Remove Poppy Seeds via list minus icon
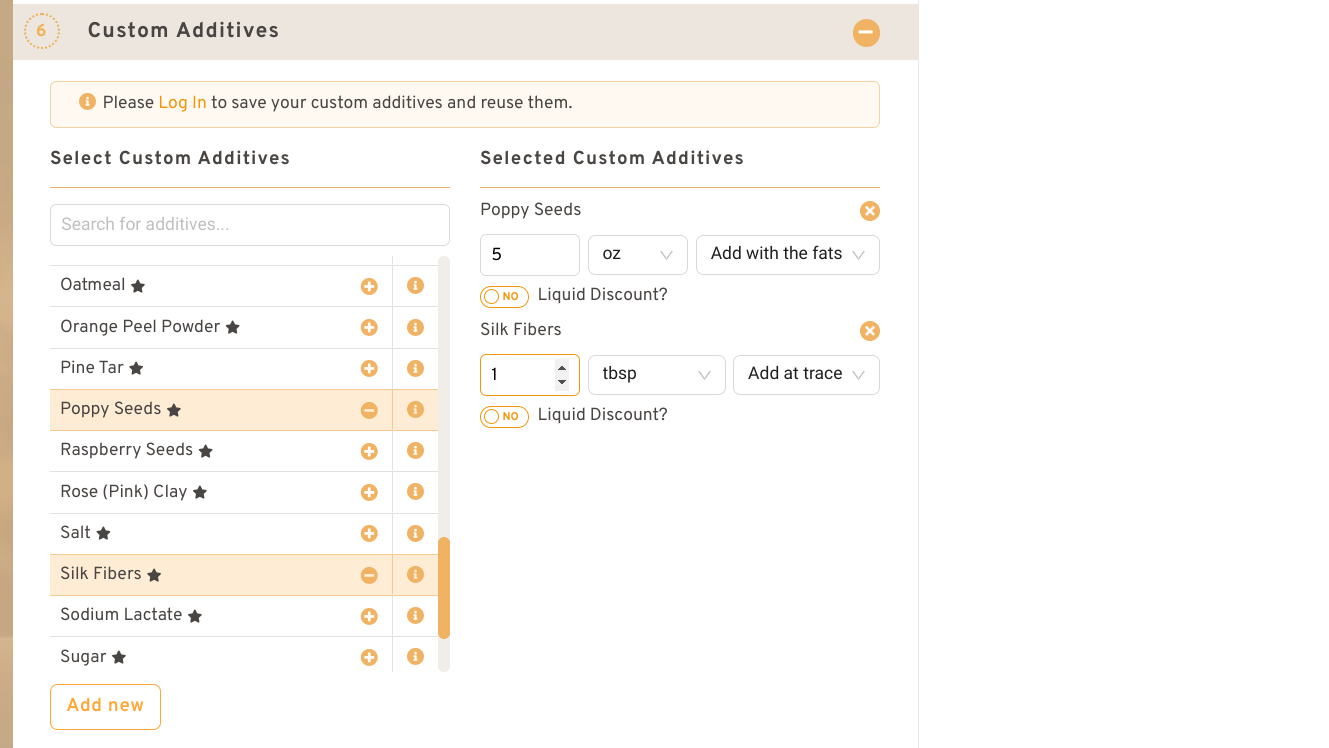 (x=369, y=410)
